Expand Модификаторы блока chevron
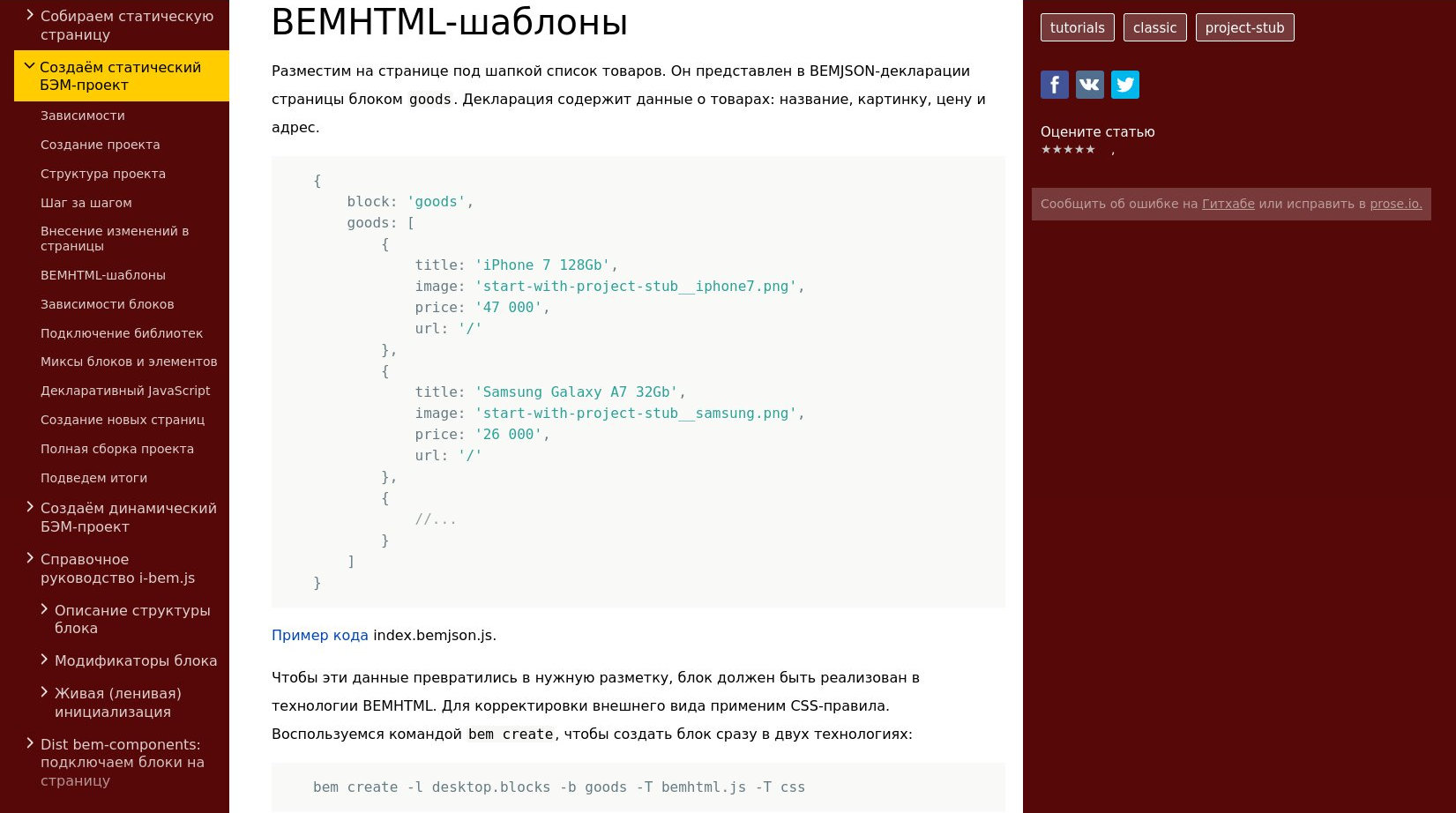Image resolution: width=1456 pixels, height=813 pixels. pyautogui.click(x=44, y=660)
